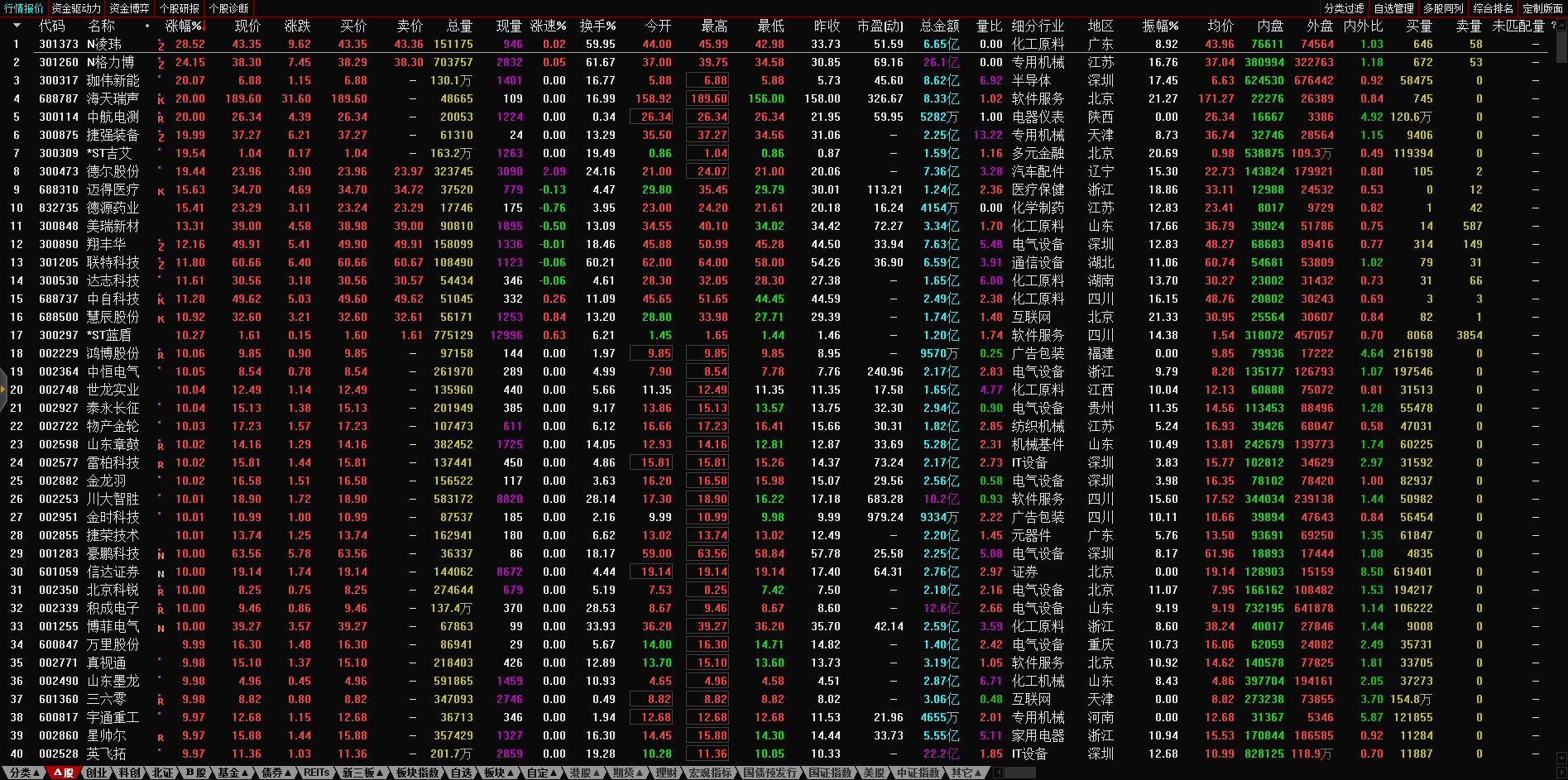The image size is (1568, 780).
Task: Click the N new-stock marker beside 信达证券
Action: point(161,573)
